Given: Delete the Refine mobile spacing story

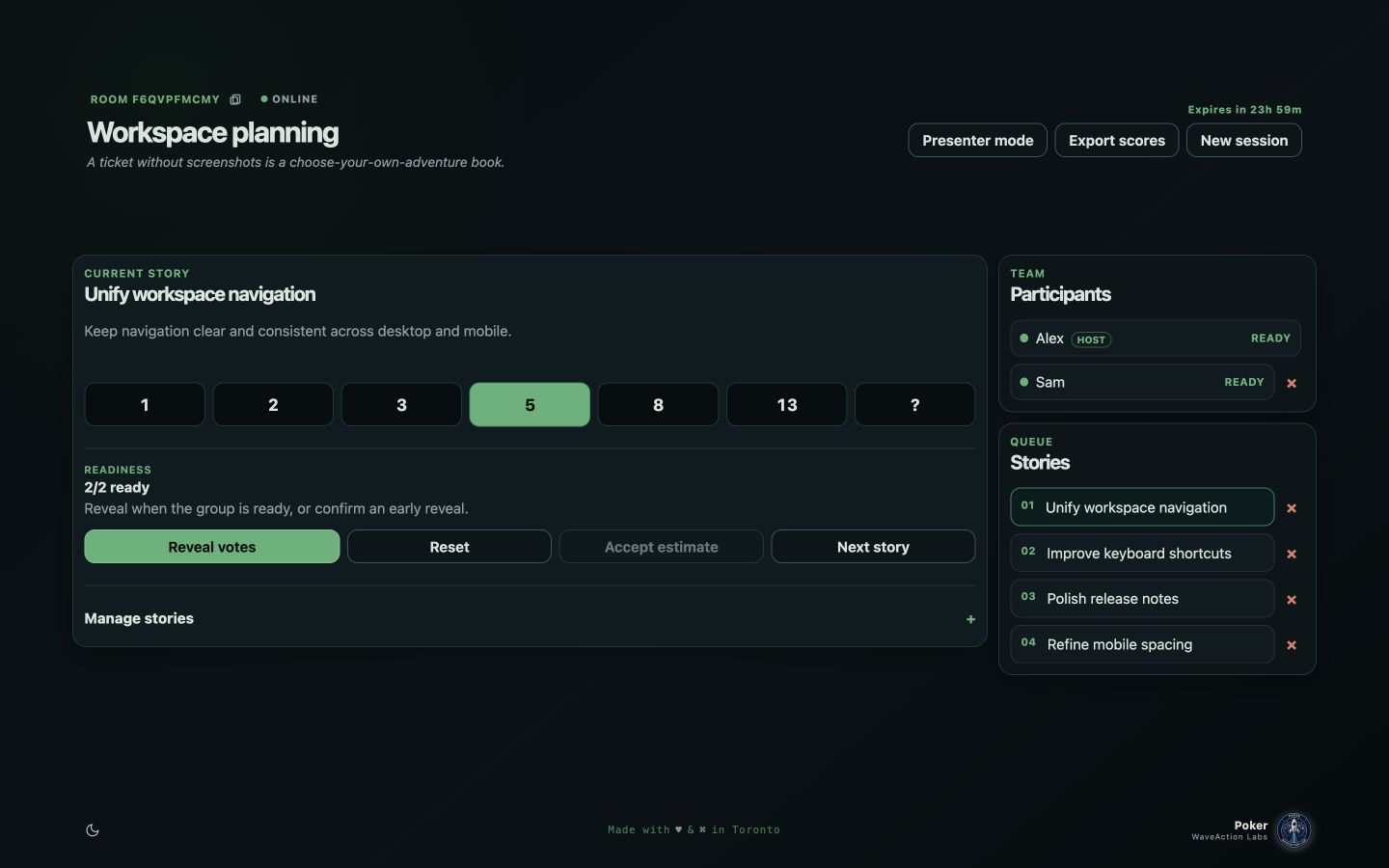Looking at the screenshot, I should click(1292, 645).
